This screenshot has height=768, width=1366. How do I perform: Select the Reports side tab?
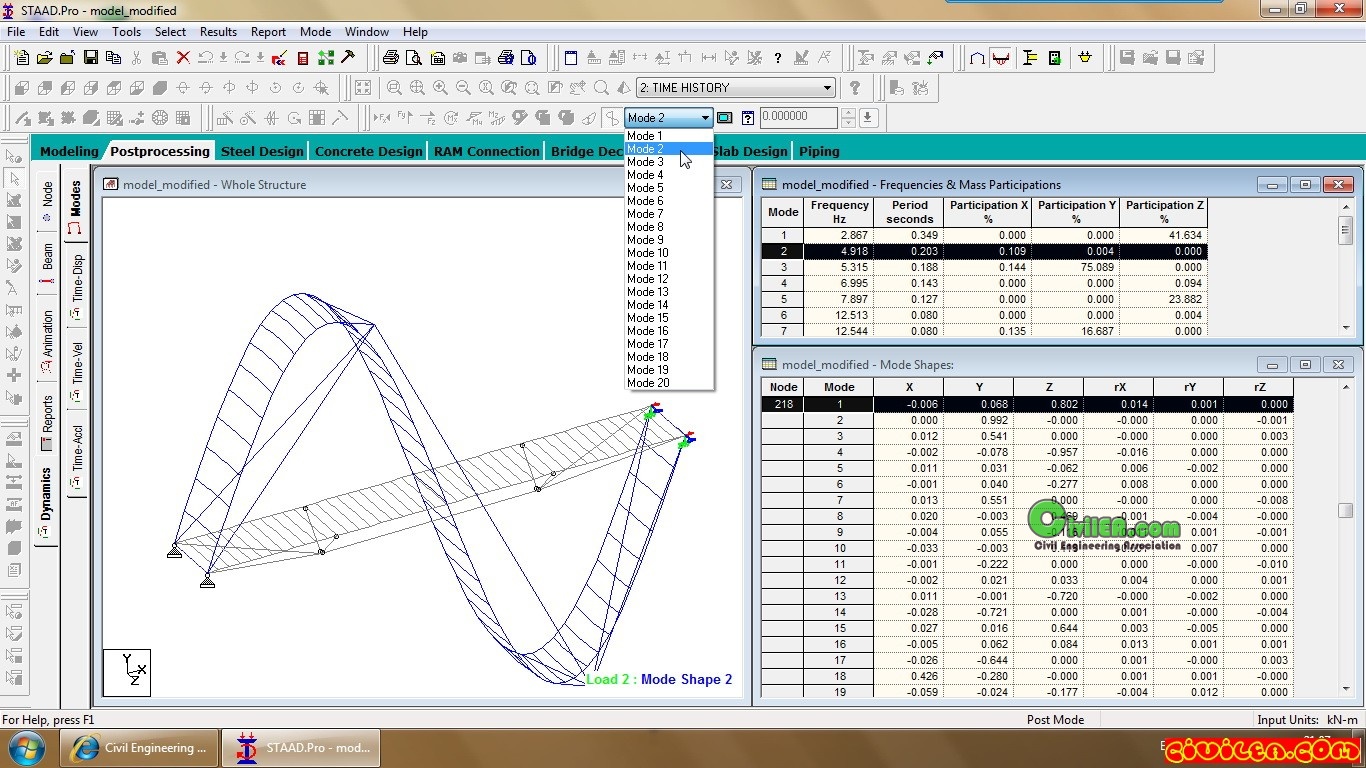pyautogui.click(x=47, y=422)
